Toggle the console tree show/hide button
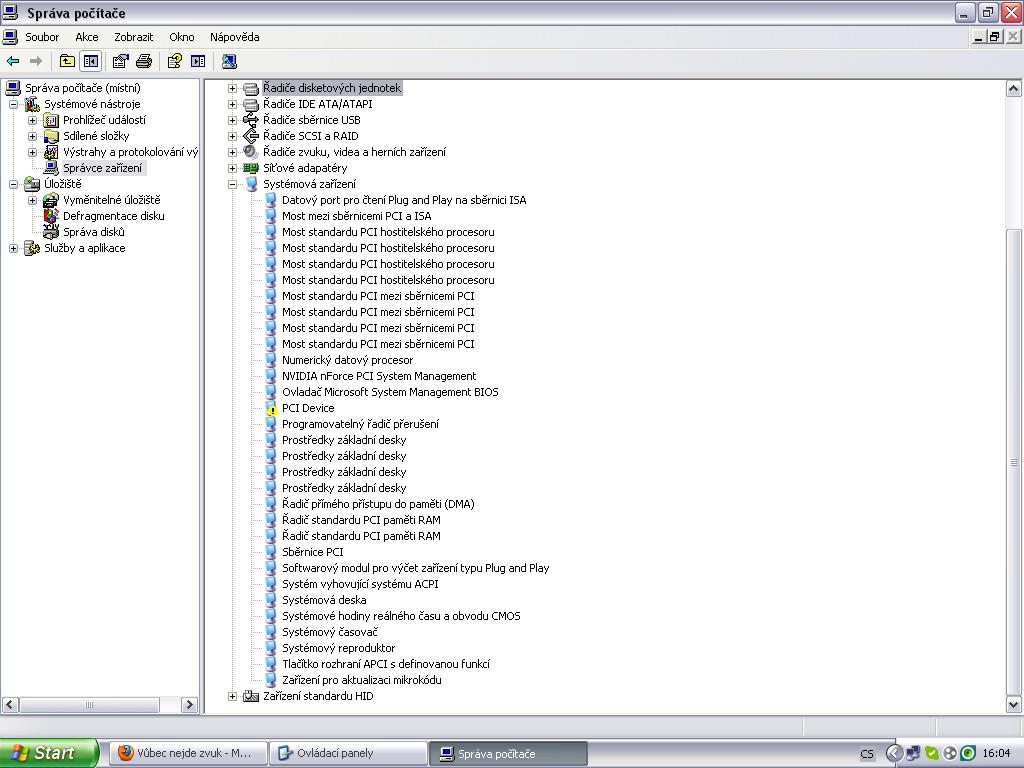1024x768 pixels. (x=91, y=61)
